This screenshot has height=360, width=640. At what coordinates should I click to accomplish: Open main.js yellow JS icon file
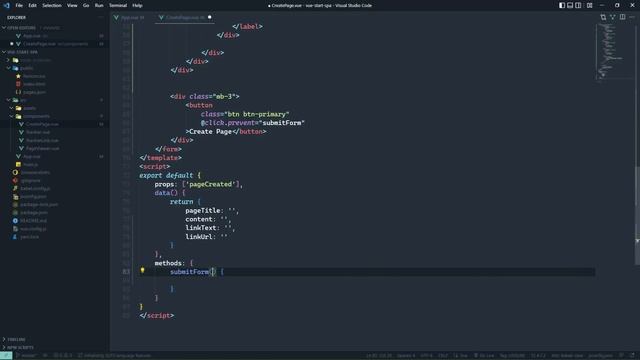(18, 164)
